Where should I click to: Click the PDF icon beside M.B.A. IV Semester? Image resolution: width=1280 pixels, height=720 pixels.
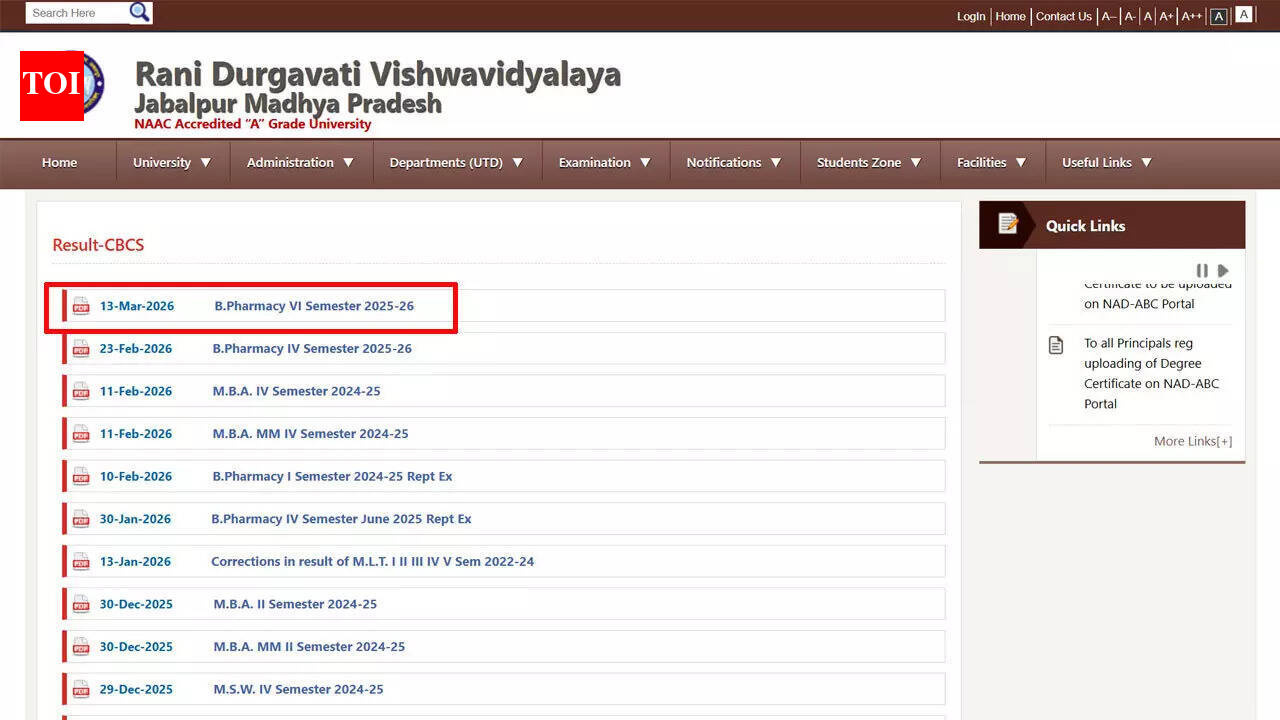81,391
